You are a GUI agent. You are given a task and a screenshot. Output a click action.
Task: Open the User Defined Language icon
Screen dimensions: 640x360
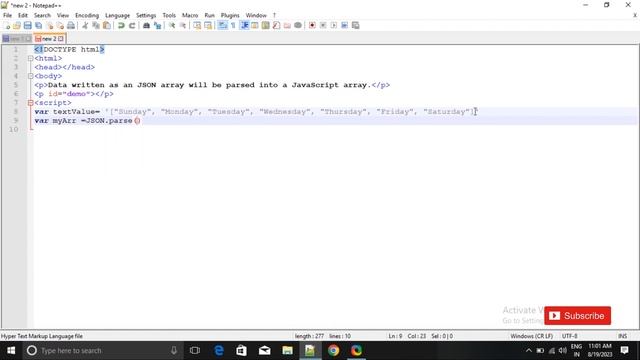tap(255, 25)
